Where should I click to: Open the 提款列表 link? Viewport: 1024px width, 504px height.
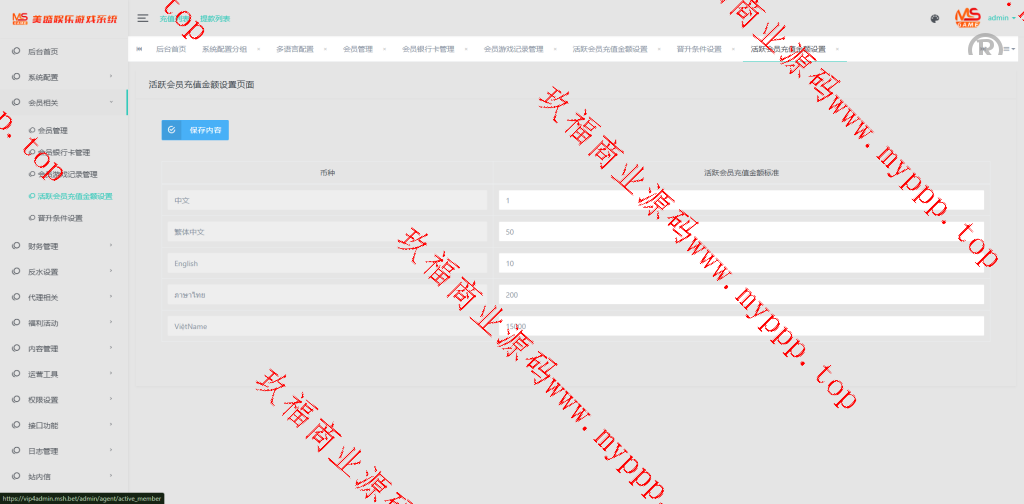click(214, 18)
